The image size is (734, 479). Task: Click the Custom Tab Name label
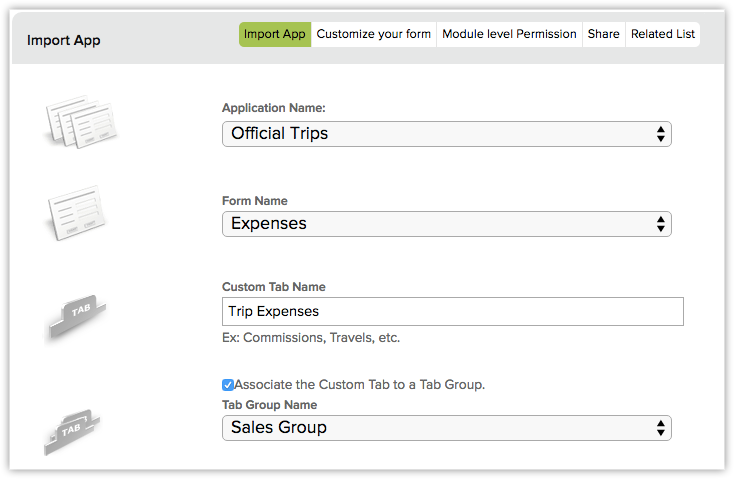pyautogui.click(x=273, y=287)
